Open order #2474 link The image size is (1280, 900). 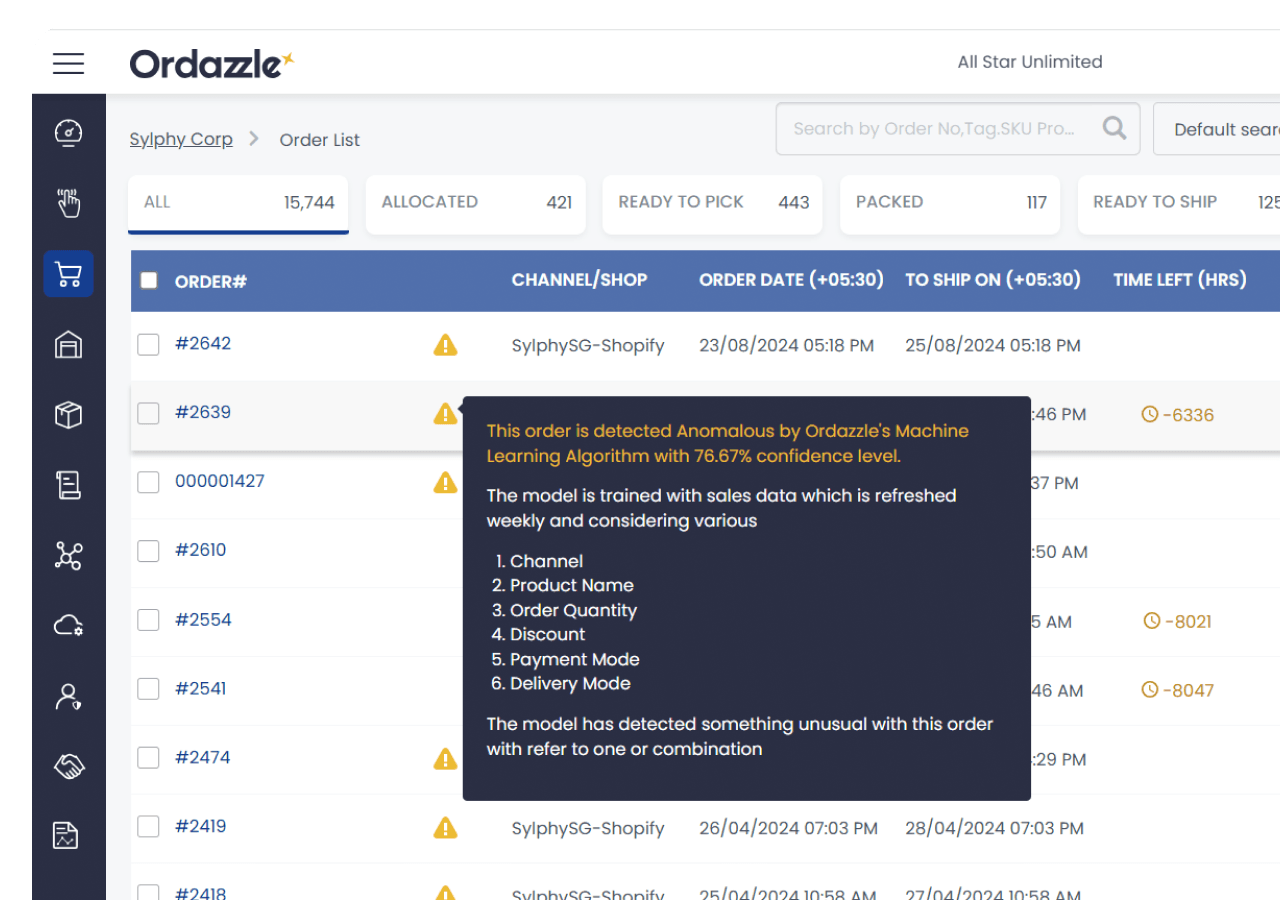pos(203,757)
